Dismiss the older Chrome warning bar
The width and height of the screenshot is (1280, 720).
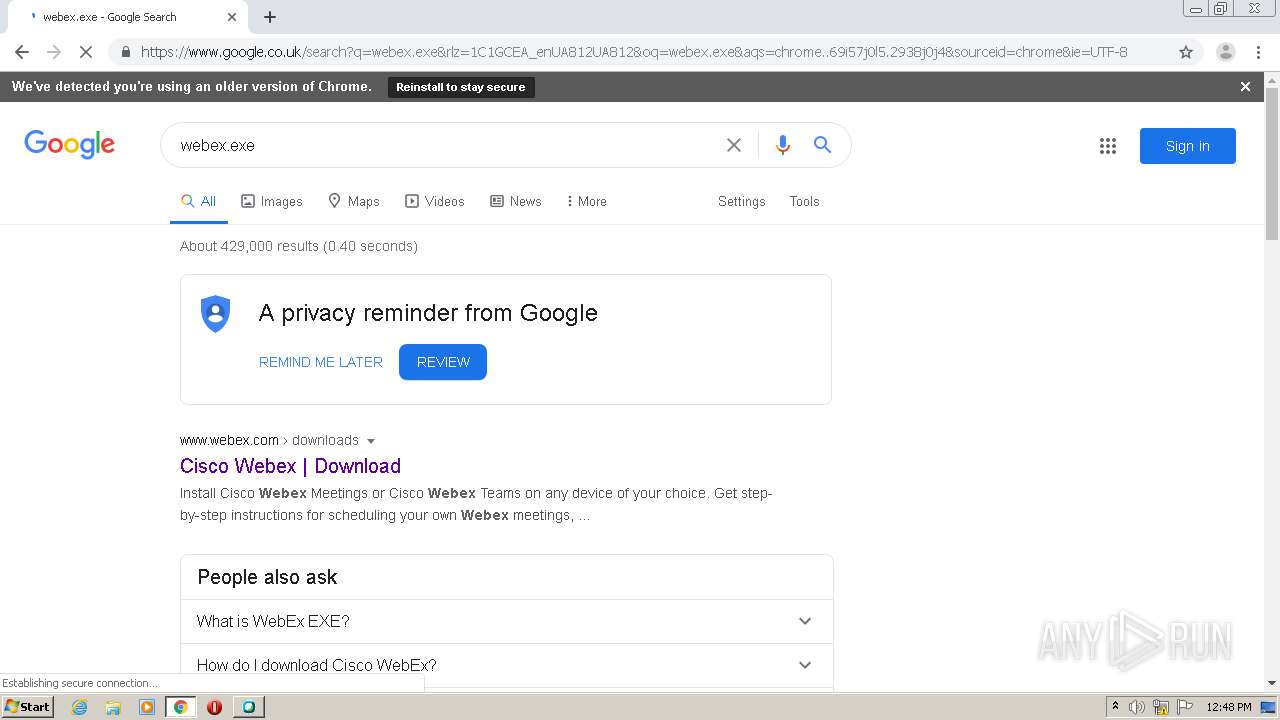tap(1245, 87)
